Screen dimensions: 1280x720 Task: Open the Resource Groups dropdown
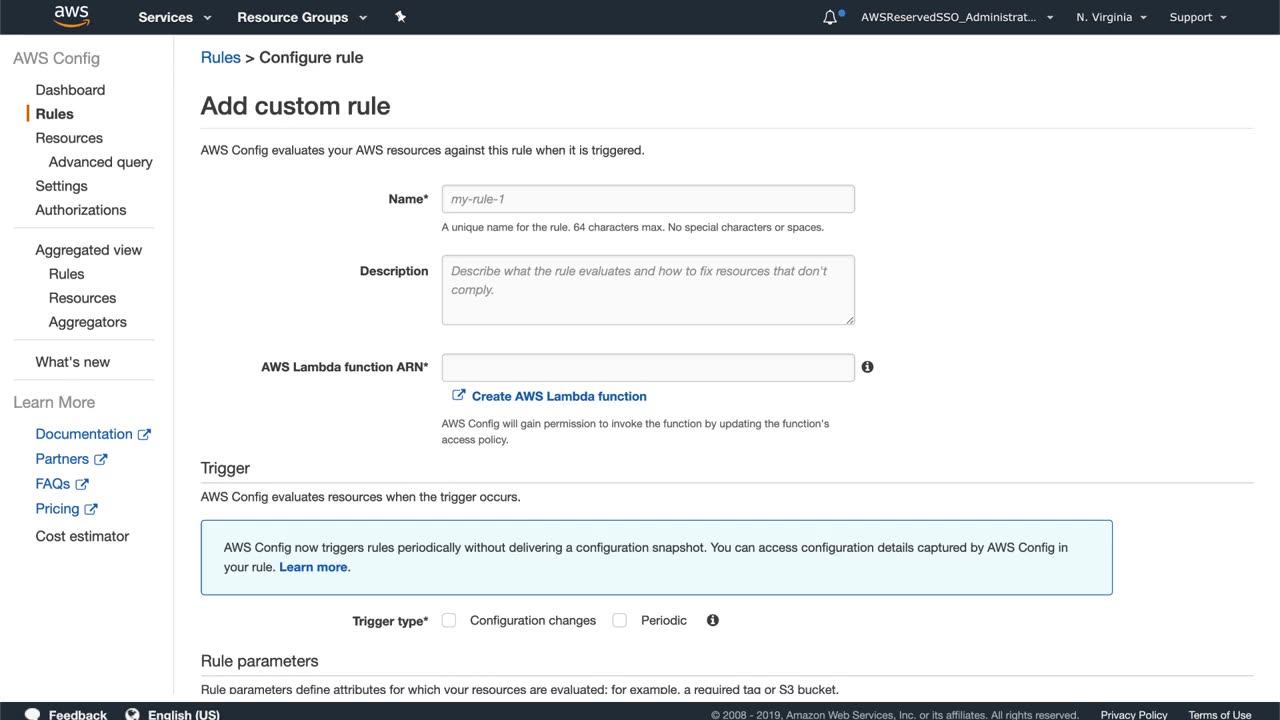[302, 17]
